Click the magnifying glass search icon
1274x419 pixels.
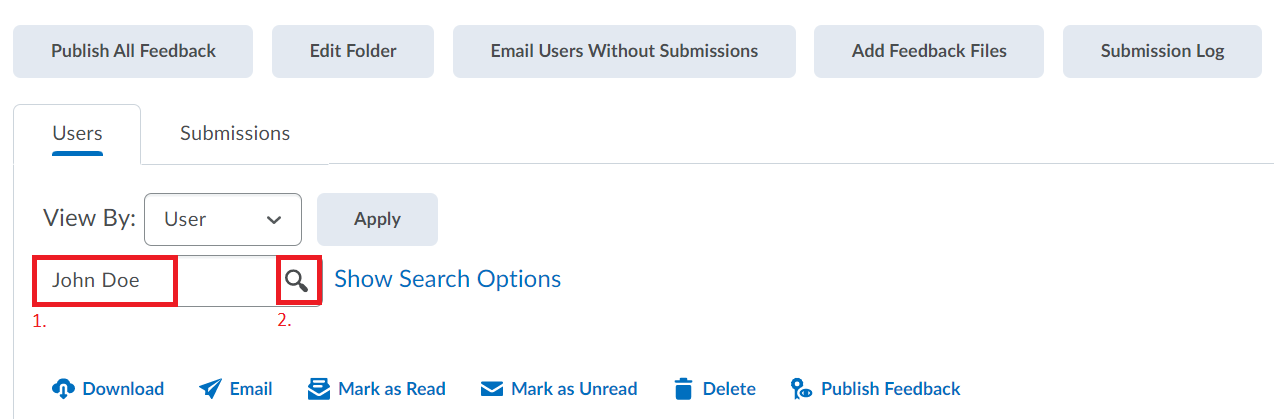(297, 280)
